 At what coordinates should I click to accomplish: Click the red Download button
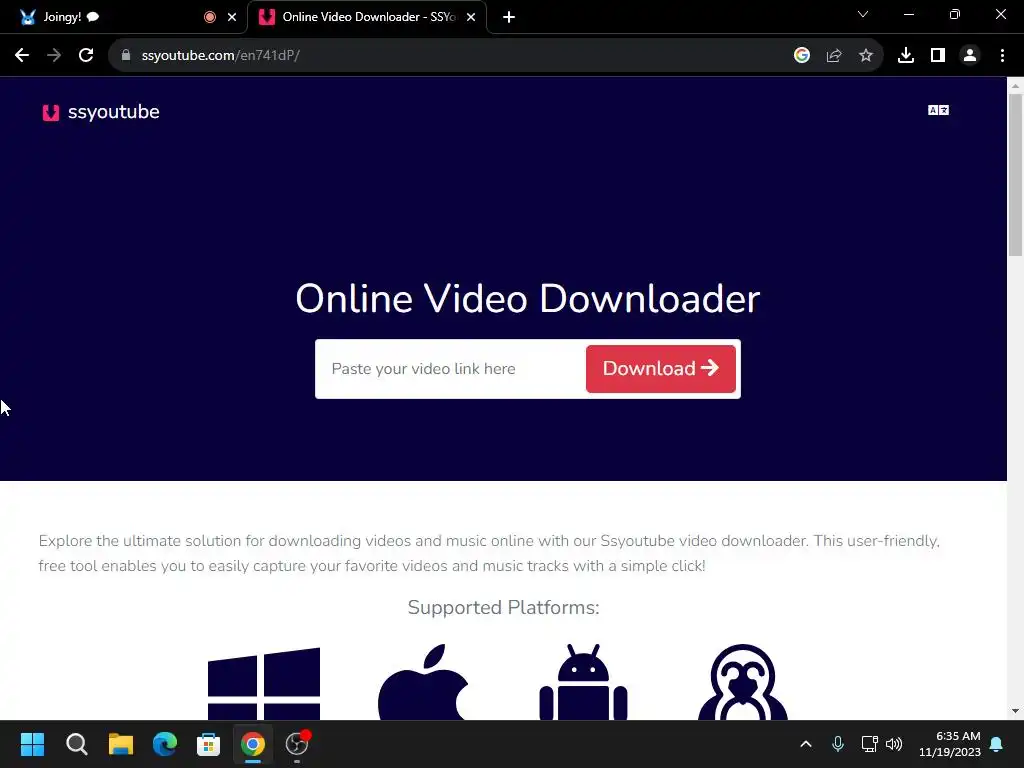[x=661, y=369]
